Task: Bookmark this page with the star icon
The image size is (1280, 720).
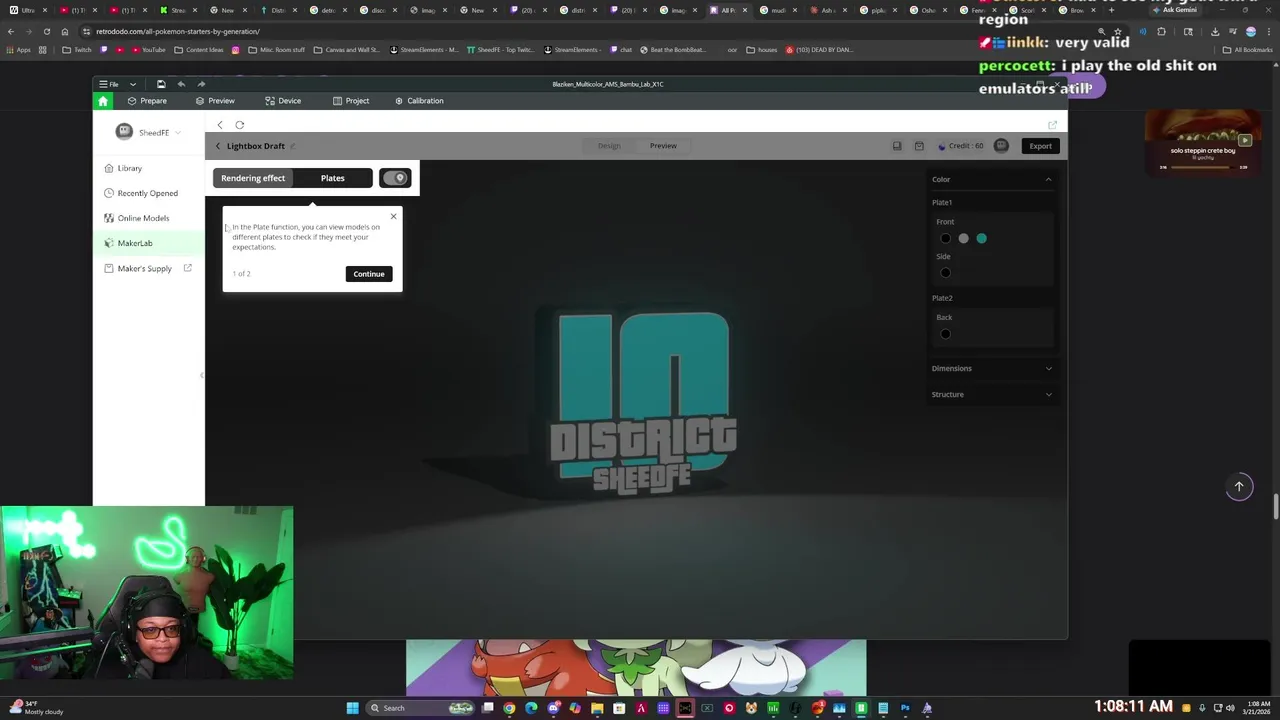Action: pyautogui.click(x=1118, y=31)
